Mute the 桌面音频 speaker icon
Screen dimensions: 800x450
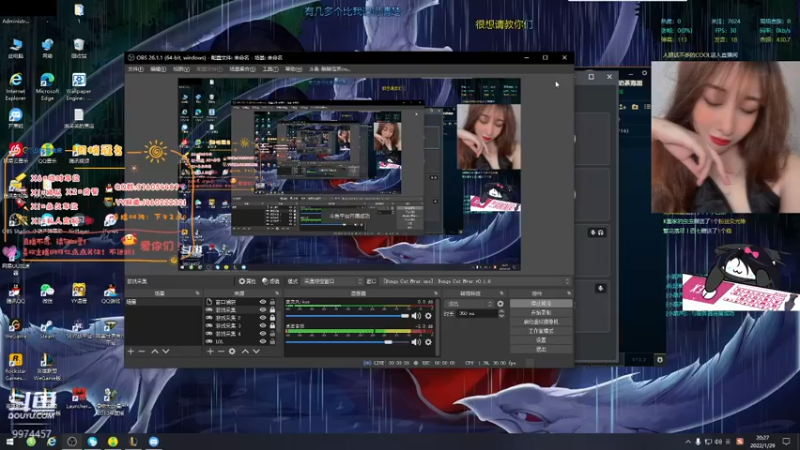(x=416, y=342)
